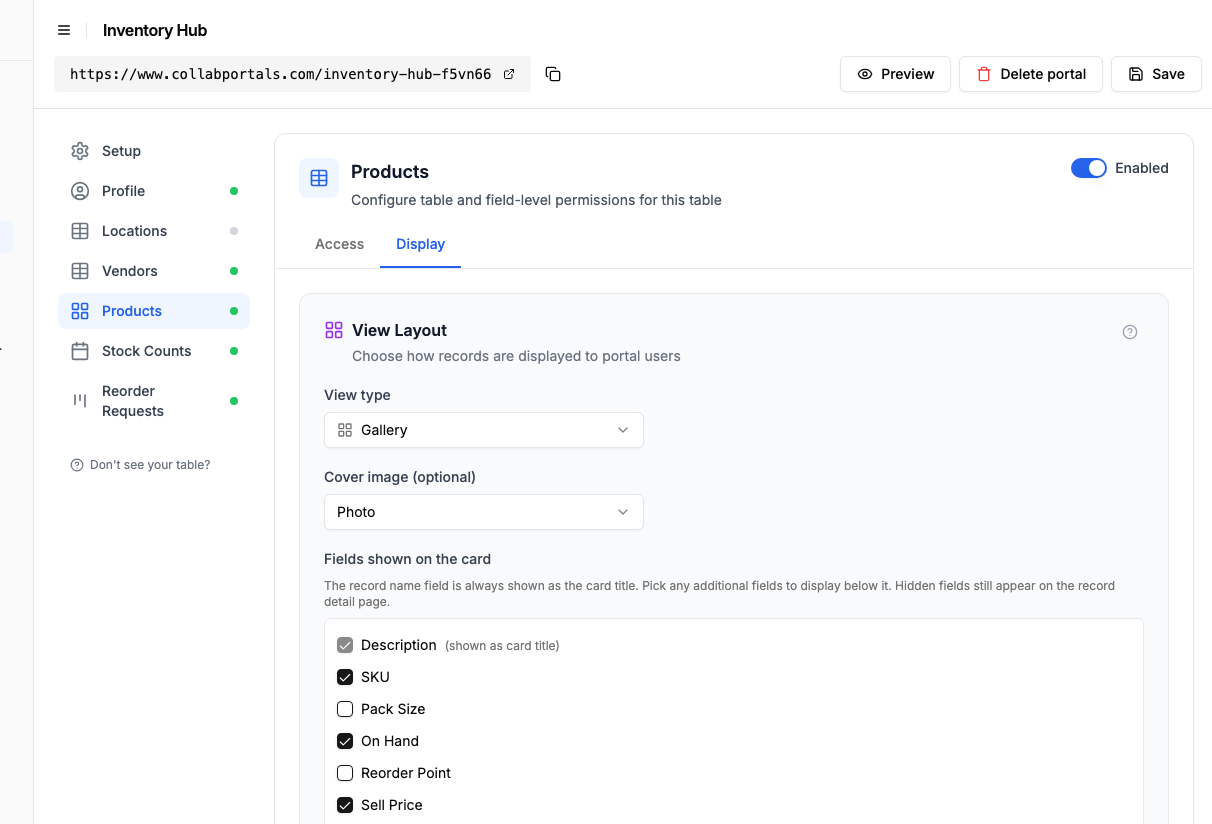Select the Reorder Requests icon in sidebar
Viewport: 1212px width, 824px height.
click(x=80, y=400)
